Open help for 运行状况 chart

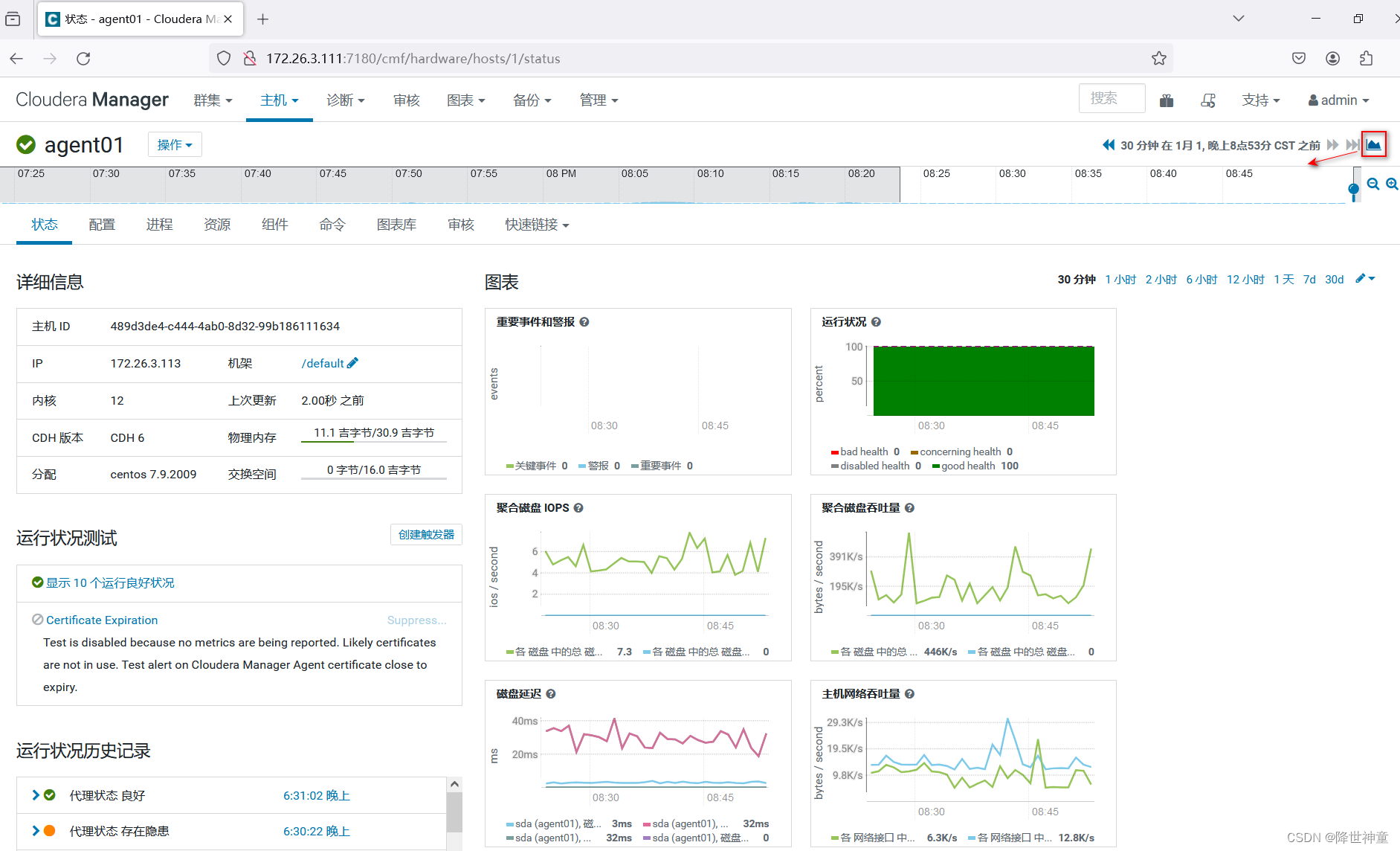tap(876, 322)
